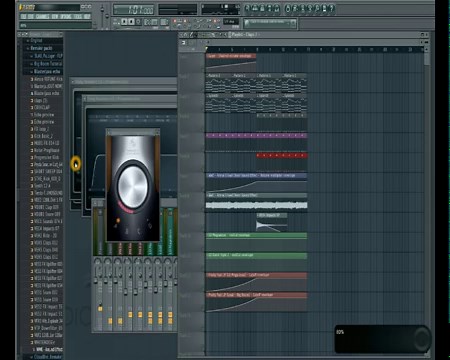The image size is (450, 360).
Task: Click the orange playhead marker in playlist
Action: click(207, 49)
